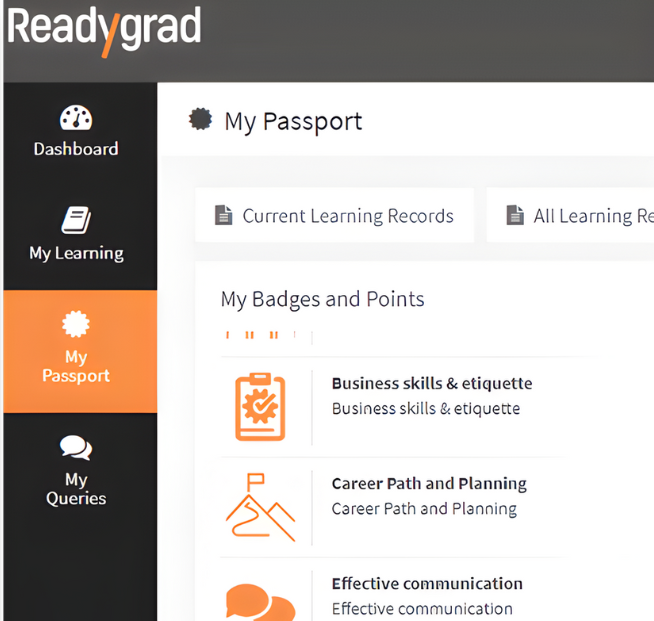Go to My Learning section
This screenshot has height=621, width=654.
76,253
